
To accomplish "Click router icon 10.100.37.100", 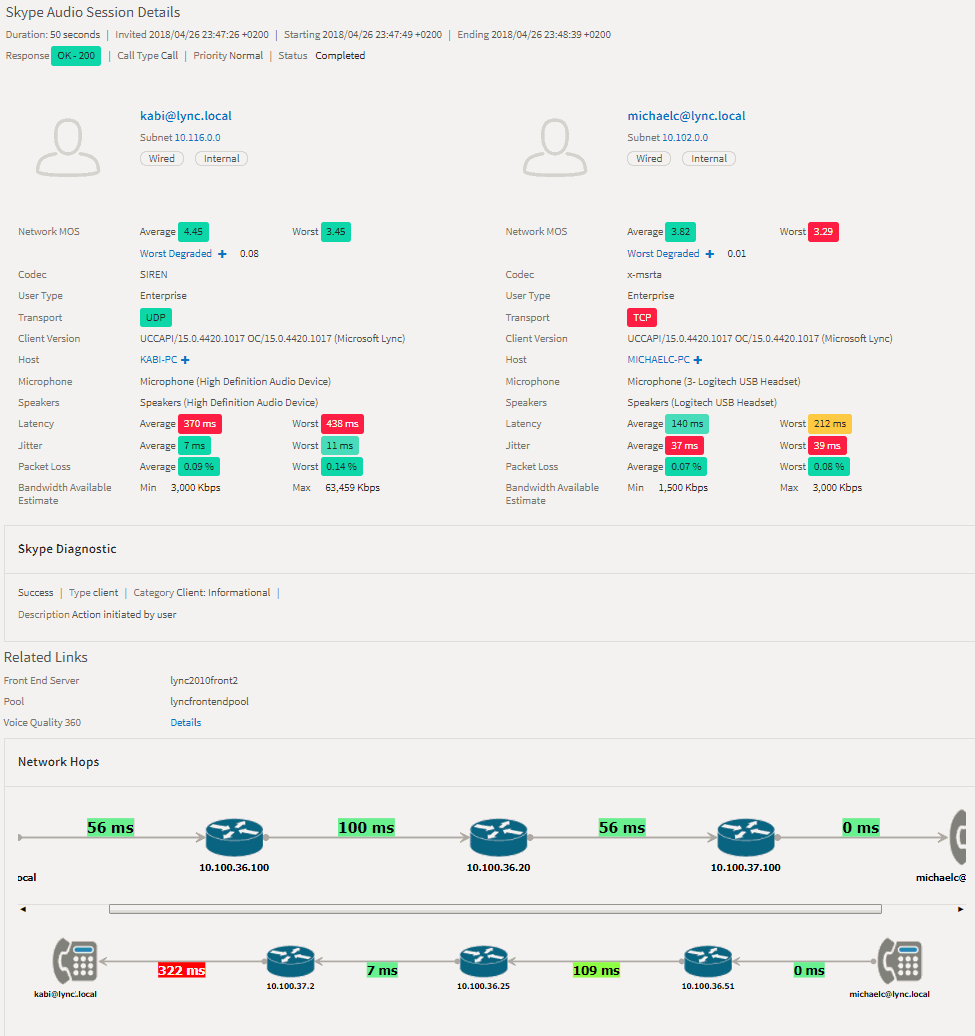I will point(746,837).
